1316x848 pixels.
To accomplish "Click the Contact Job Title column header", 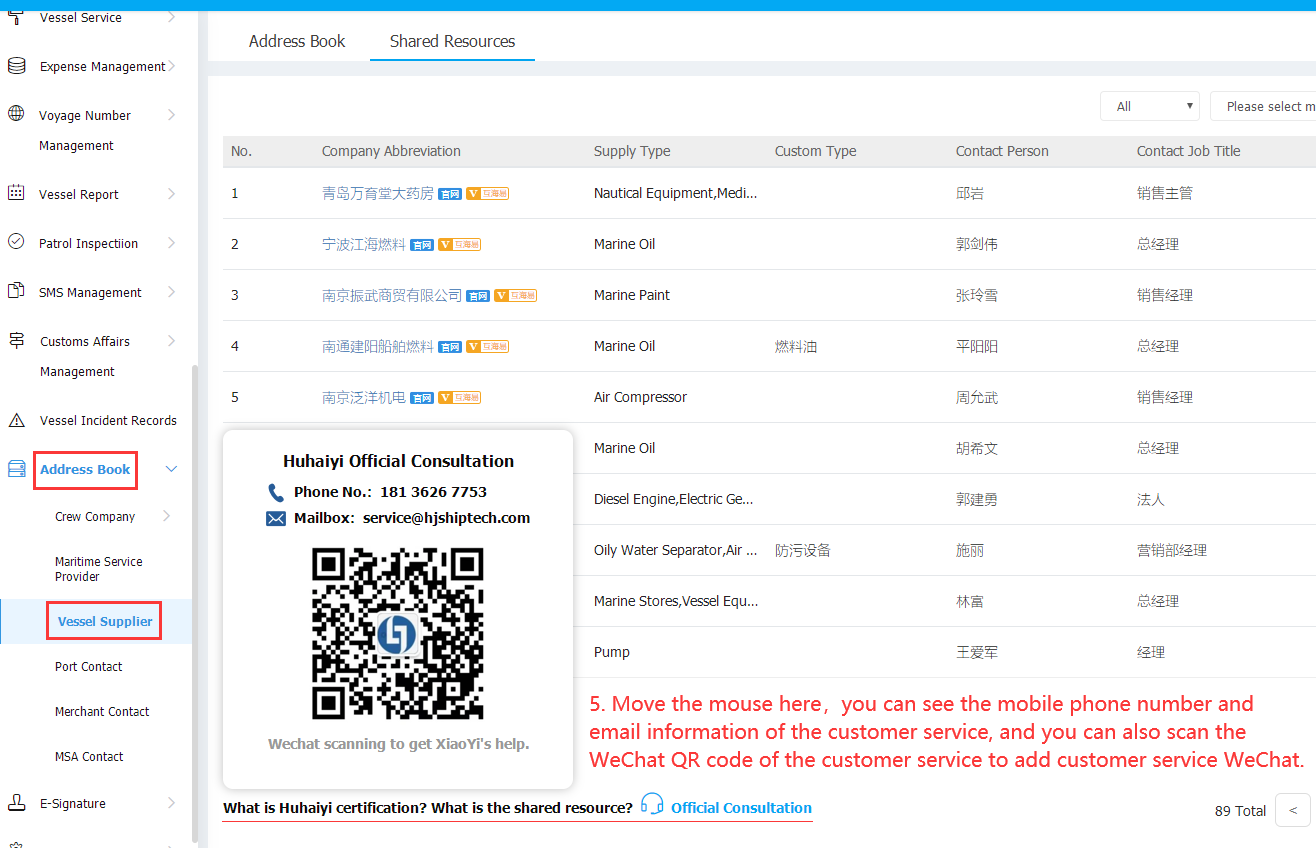I will point(1188,152).
